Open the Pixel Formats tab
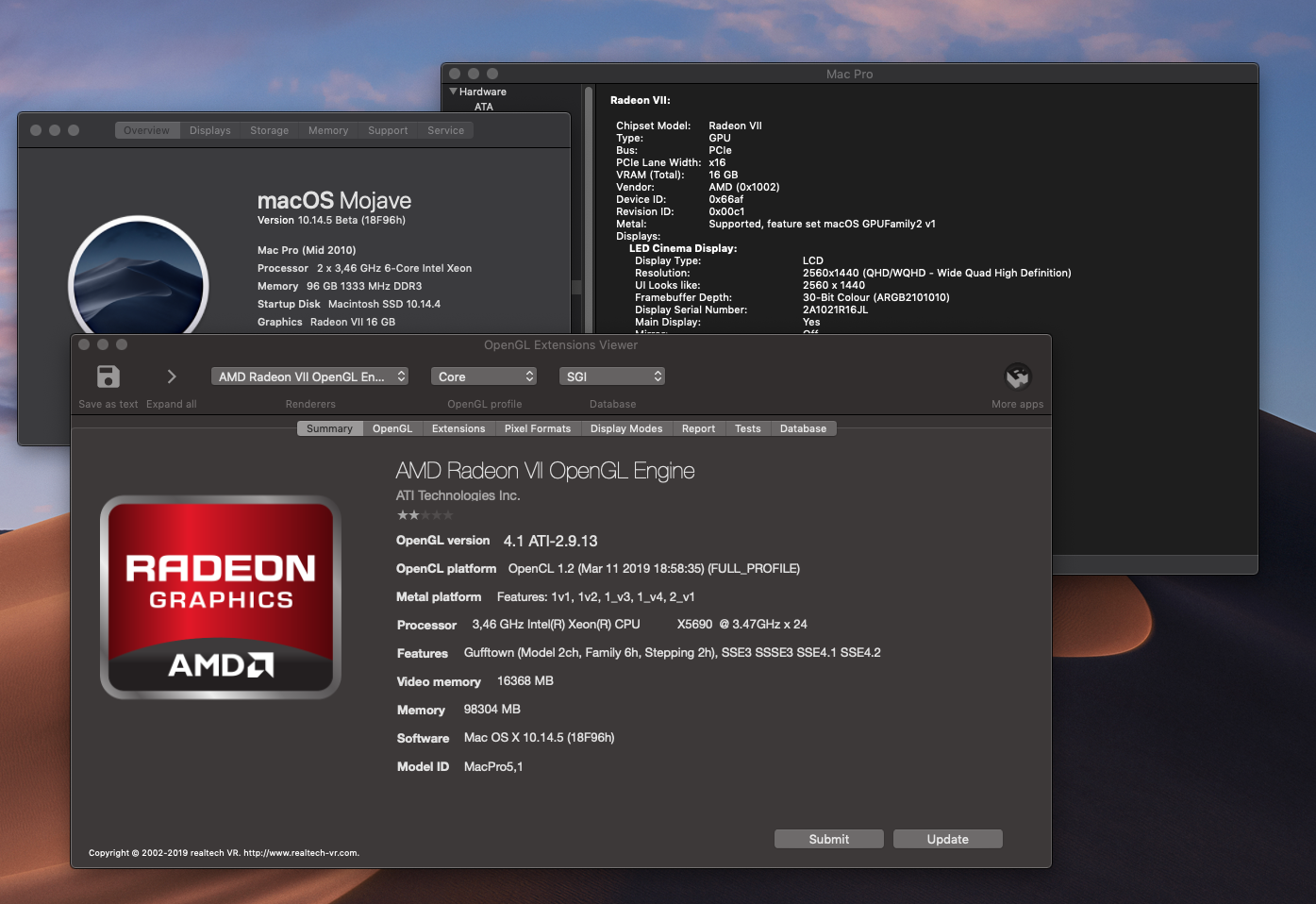The image size is (1316, 904). pos(538,428)
